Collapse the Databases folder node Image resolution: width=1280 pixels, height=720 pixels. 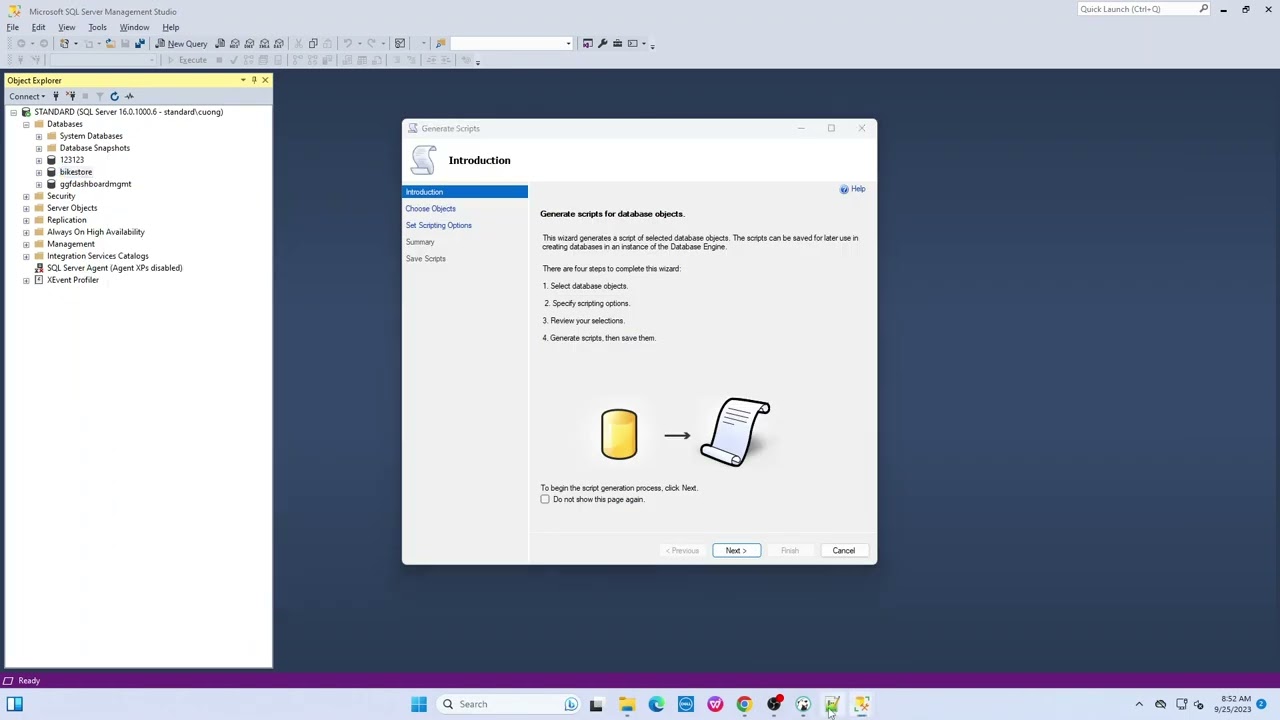pyautogui.click(x=26, y=124)
